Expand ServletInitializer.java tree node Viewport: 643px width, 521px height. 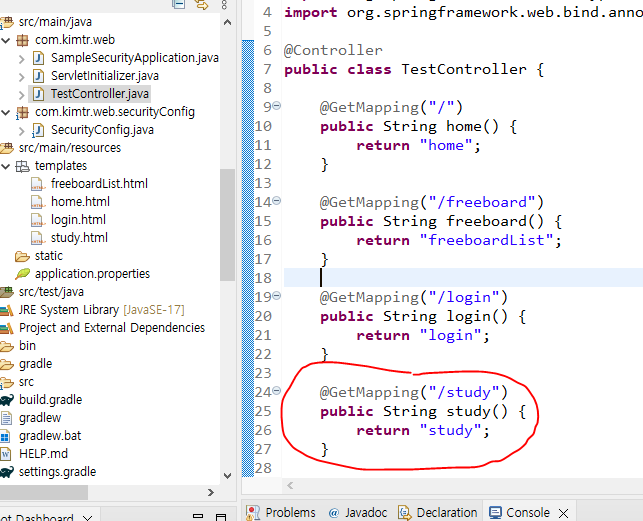pyautogui.click(x=22, y=77)
